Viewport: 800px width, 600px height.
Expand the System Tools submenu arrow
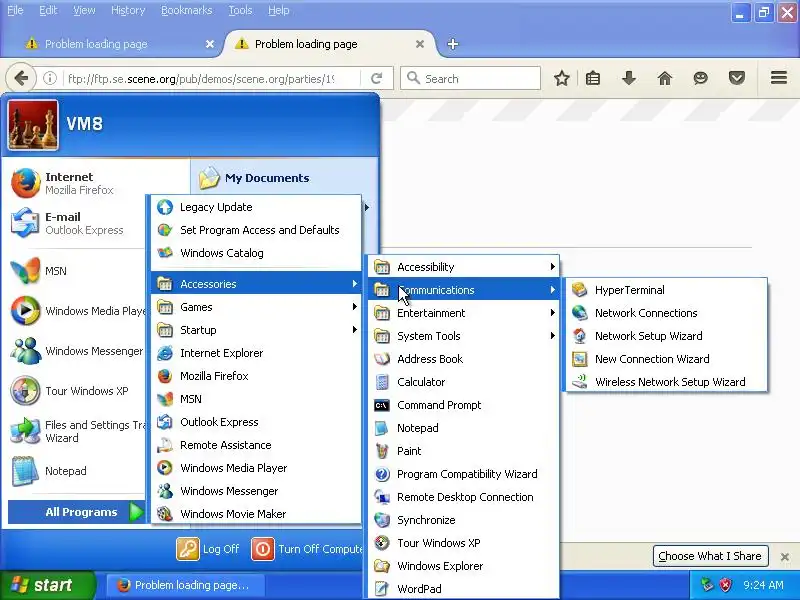click(553, 336)
